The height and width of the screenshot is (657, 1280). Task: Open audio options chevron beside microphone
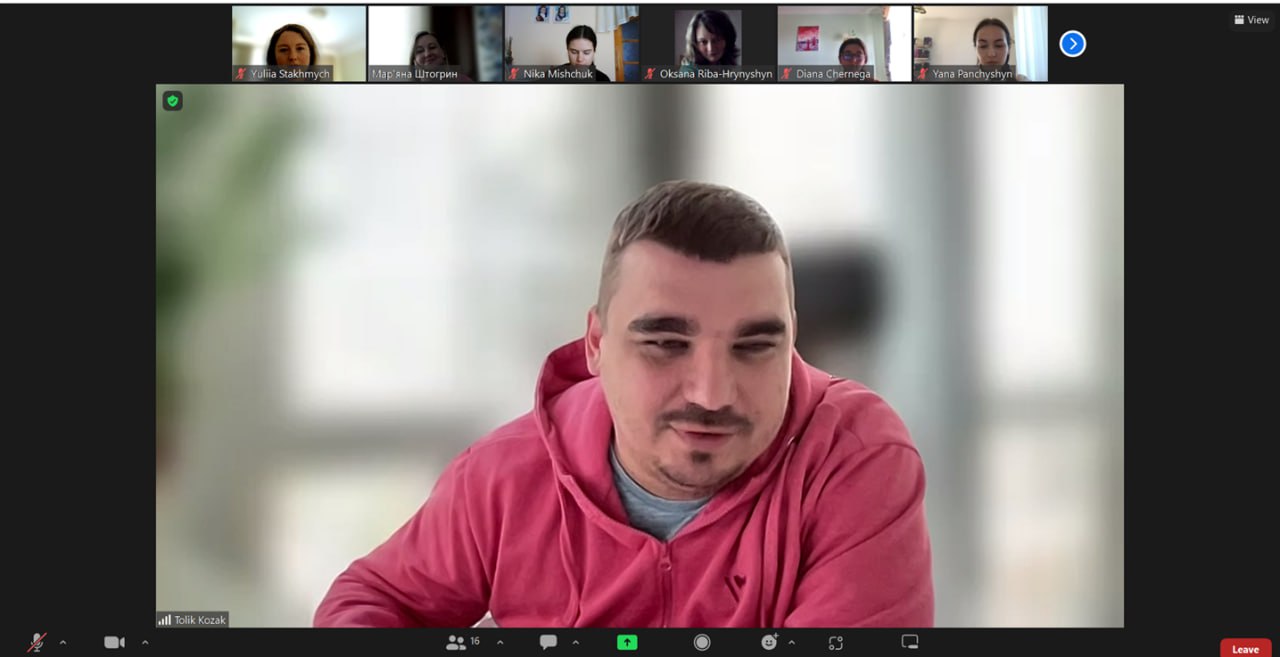[x=63, y=643]
